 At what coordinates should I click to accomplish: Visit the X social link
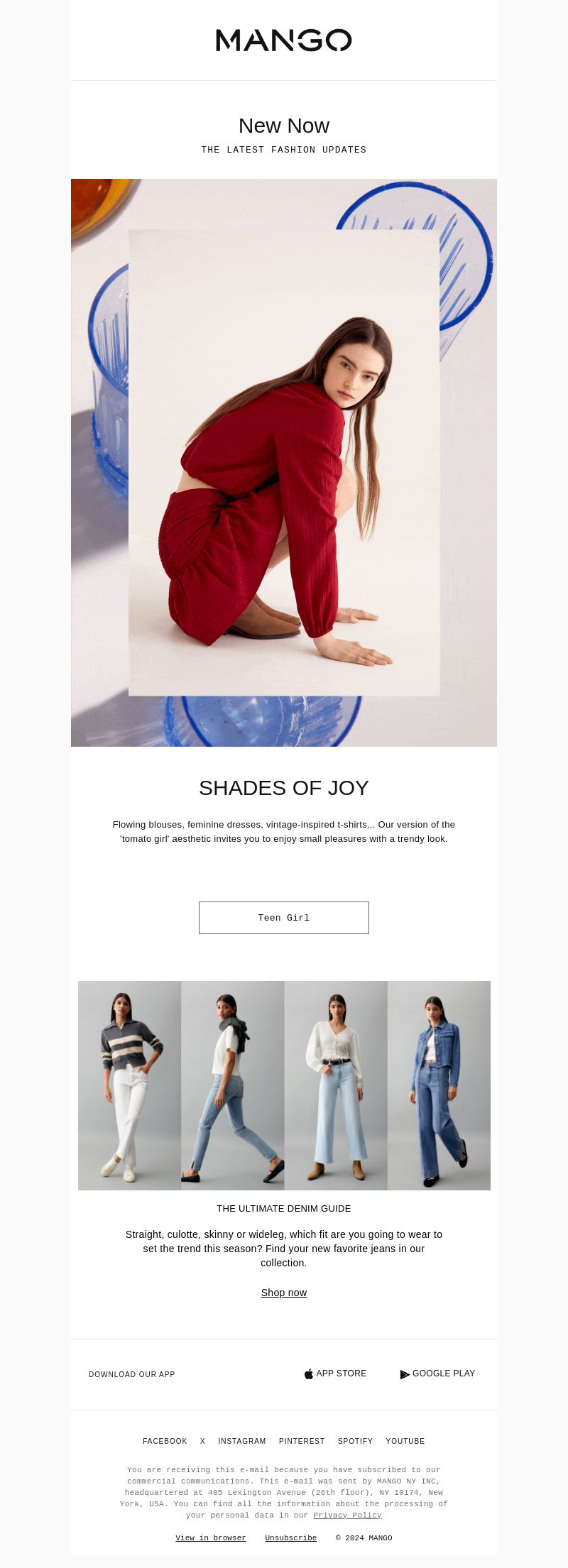tap(203, 1441)
